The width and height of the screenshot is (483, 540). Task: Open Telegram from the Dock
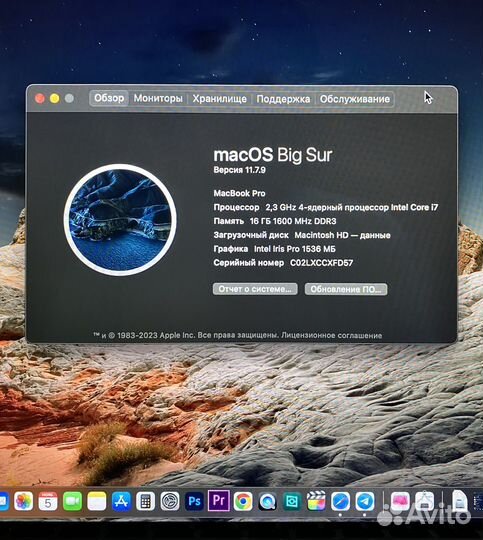pyautogui.click(x=365, y=501)
